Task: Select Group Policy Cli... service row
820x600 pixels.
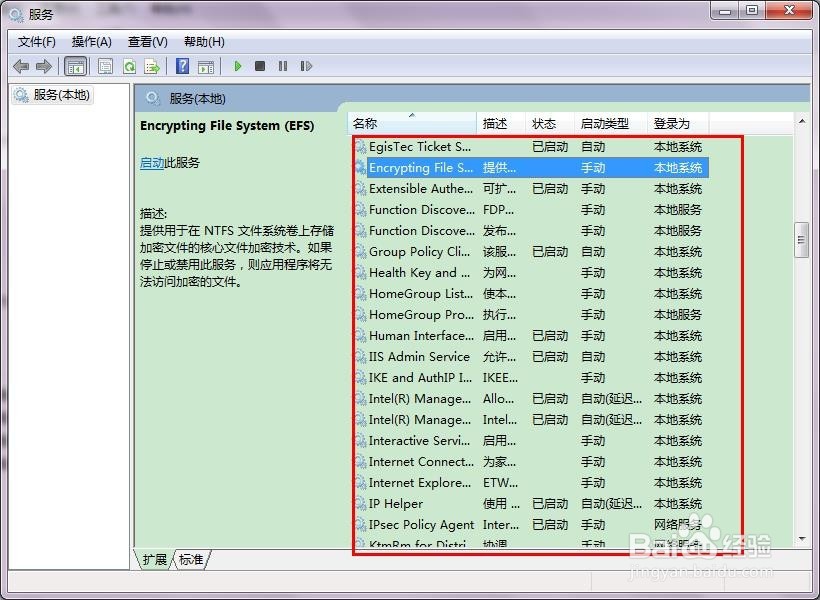Action: [x=531, y=252]
